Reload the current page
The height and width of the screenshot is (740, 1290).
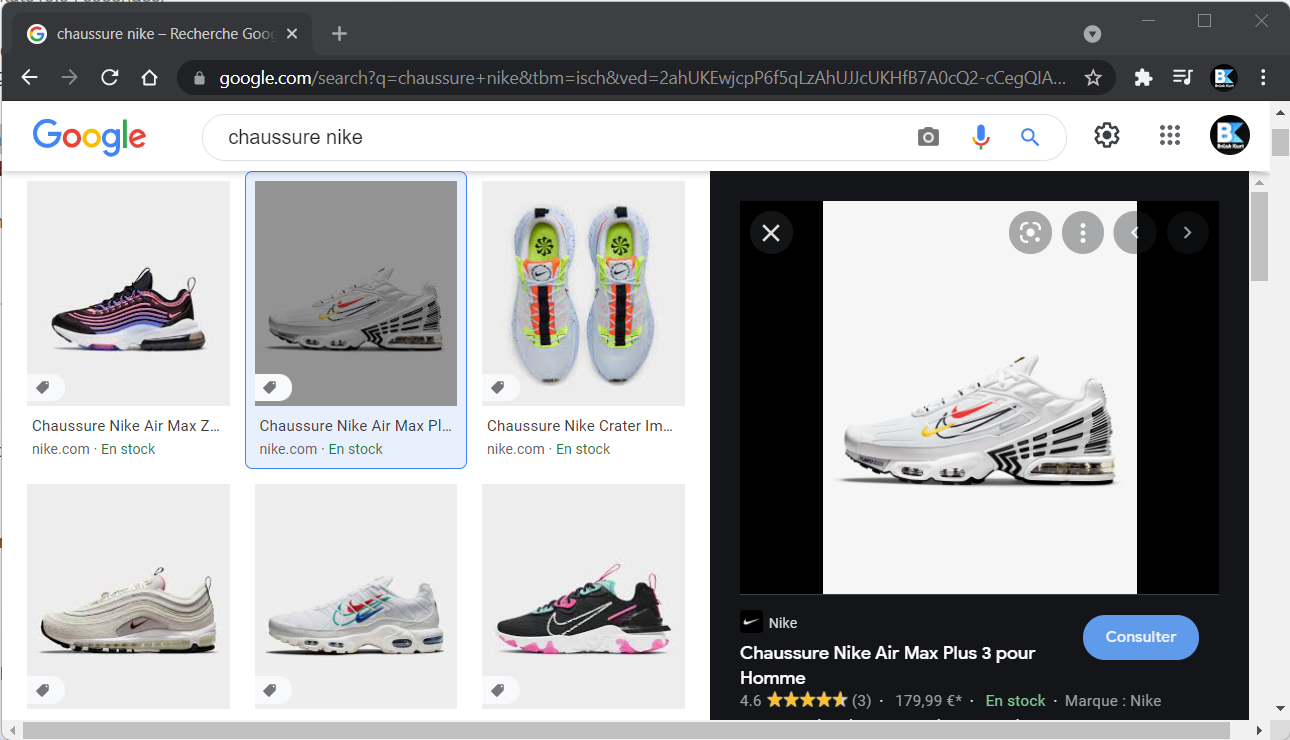[110, 77]
